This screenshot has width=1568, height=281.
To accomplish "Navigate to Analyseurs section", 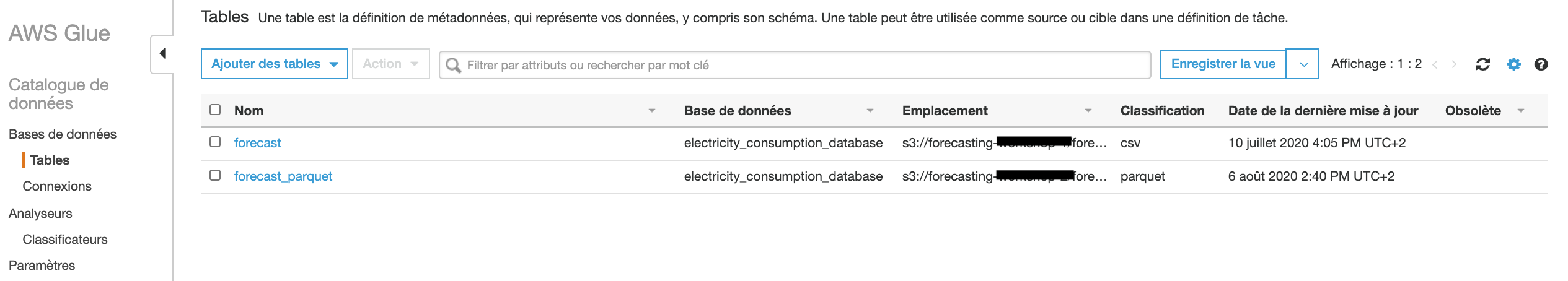I will click(40, 214).
